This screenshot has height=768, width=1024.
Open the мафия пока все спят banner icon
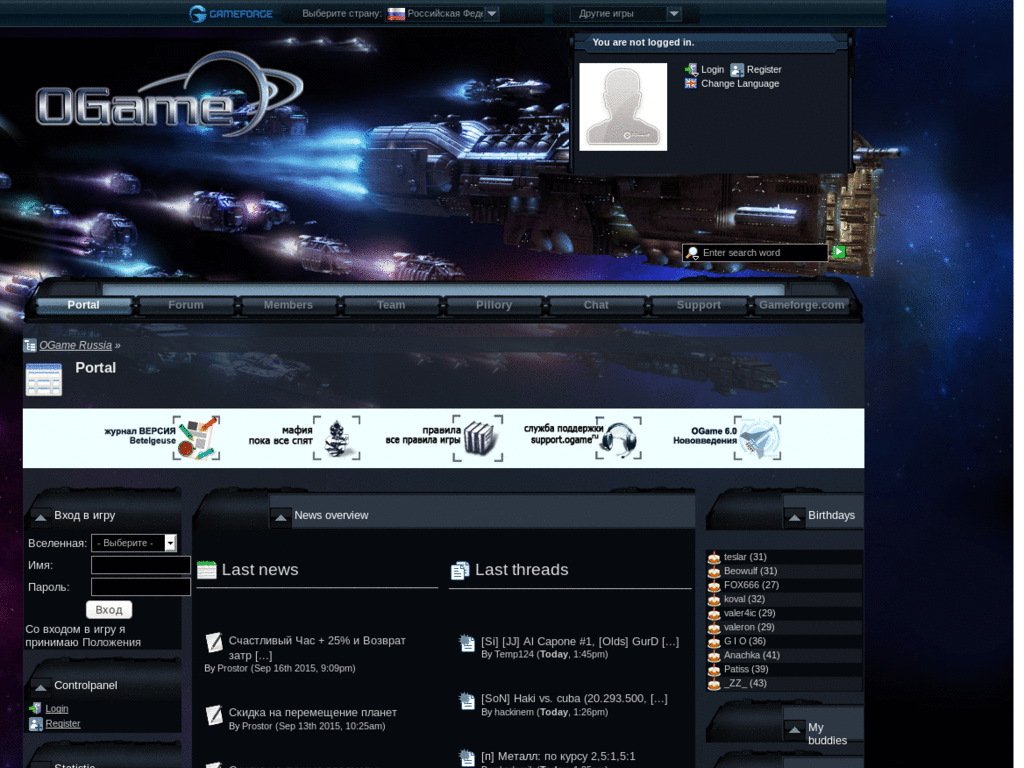tap(337, 438)
